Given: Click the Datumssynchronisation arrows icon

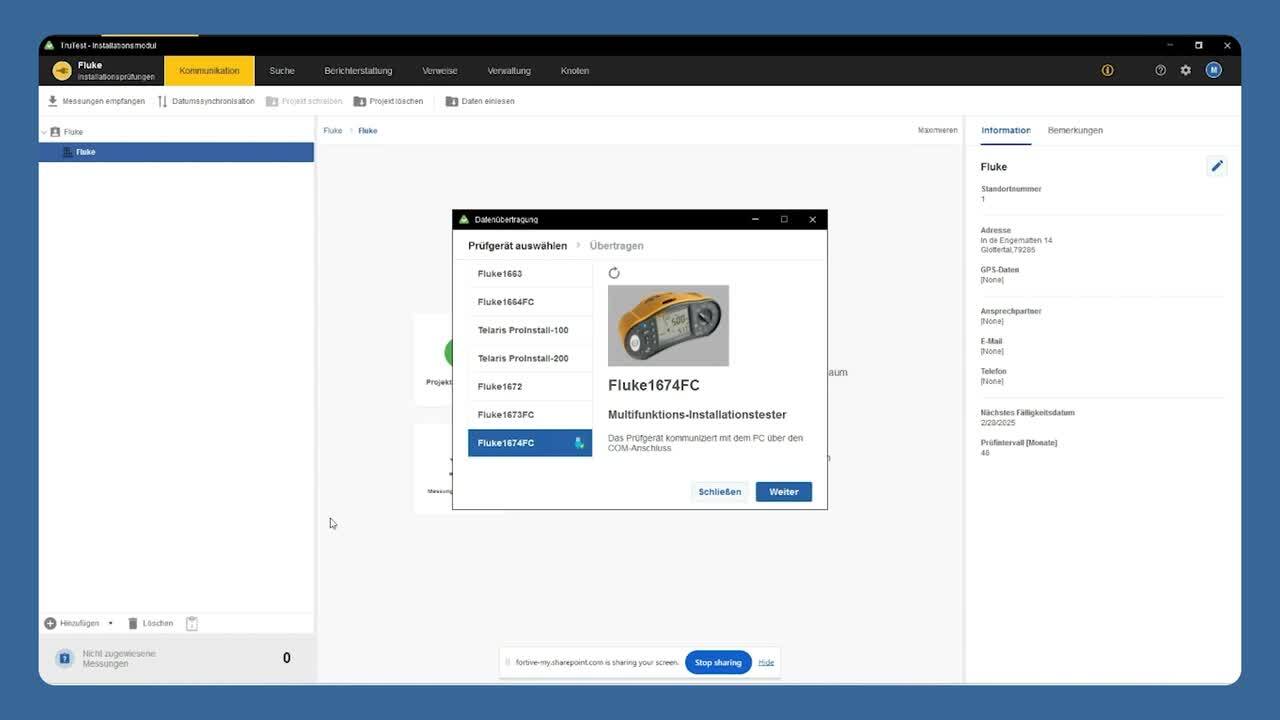Looking at the screenshot, I should [x=162, y=101].
